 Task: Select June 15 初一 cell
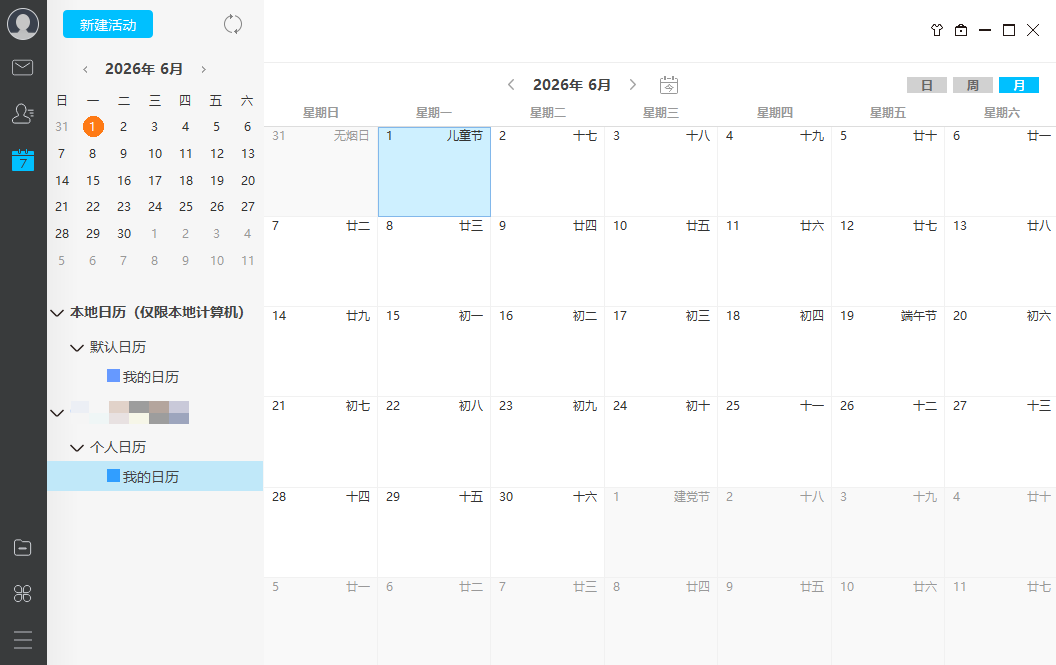[434, 352]
